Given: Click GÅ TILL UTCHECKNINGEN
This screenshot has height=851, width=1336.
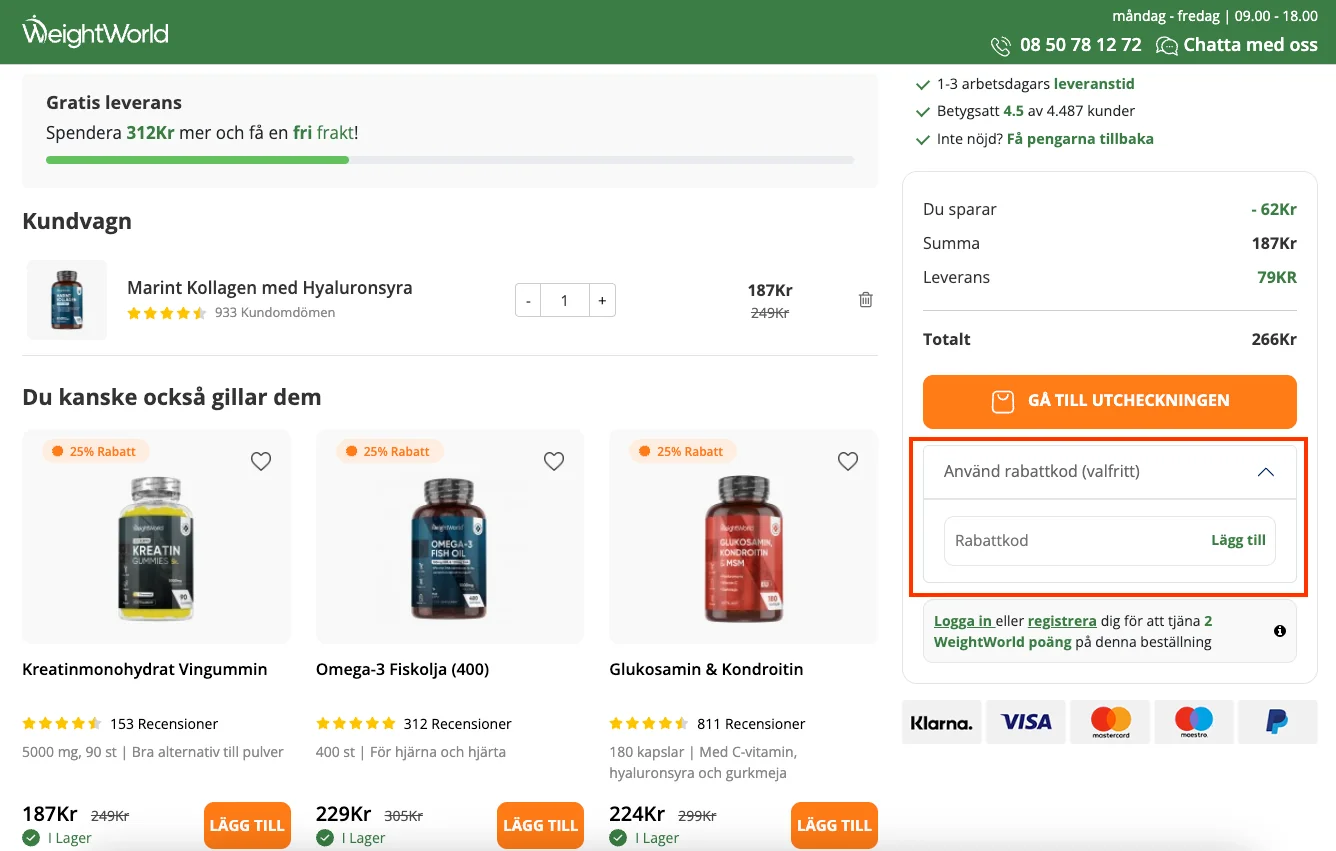Looking at the screenshot, I should [x=1109, y=400].
